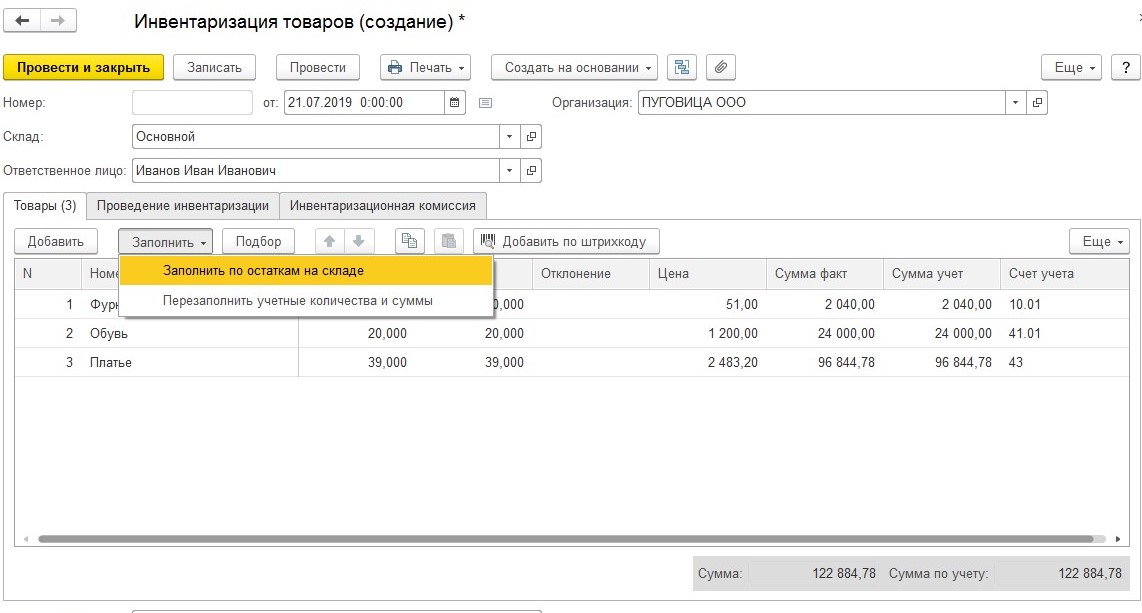Click the Добавить по штрихкоду button
The image size is (1142, 613).
coord(566,241)
